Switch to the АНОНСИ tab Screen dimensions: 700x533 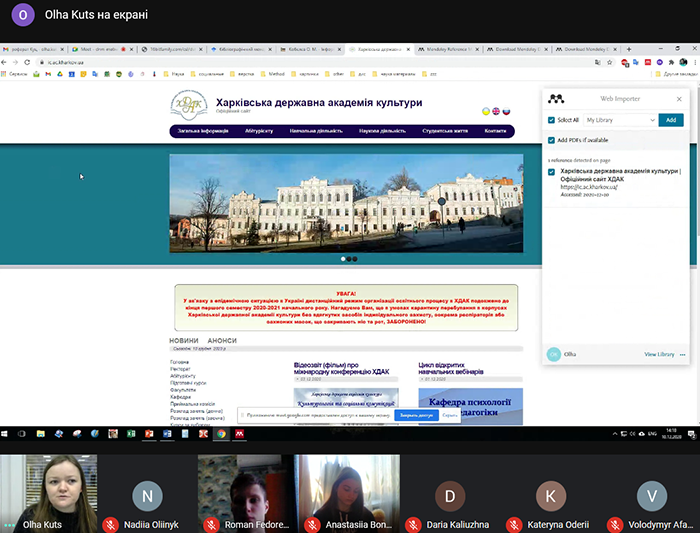point(222,341)
